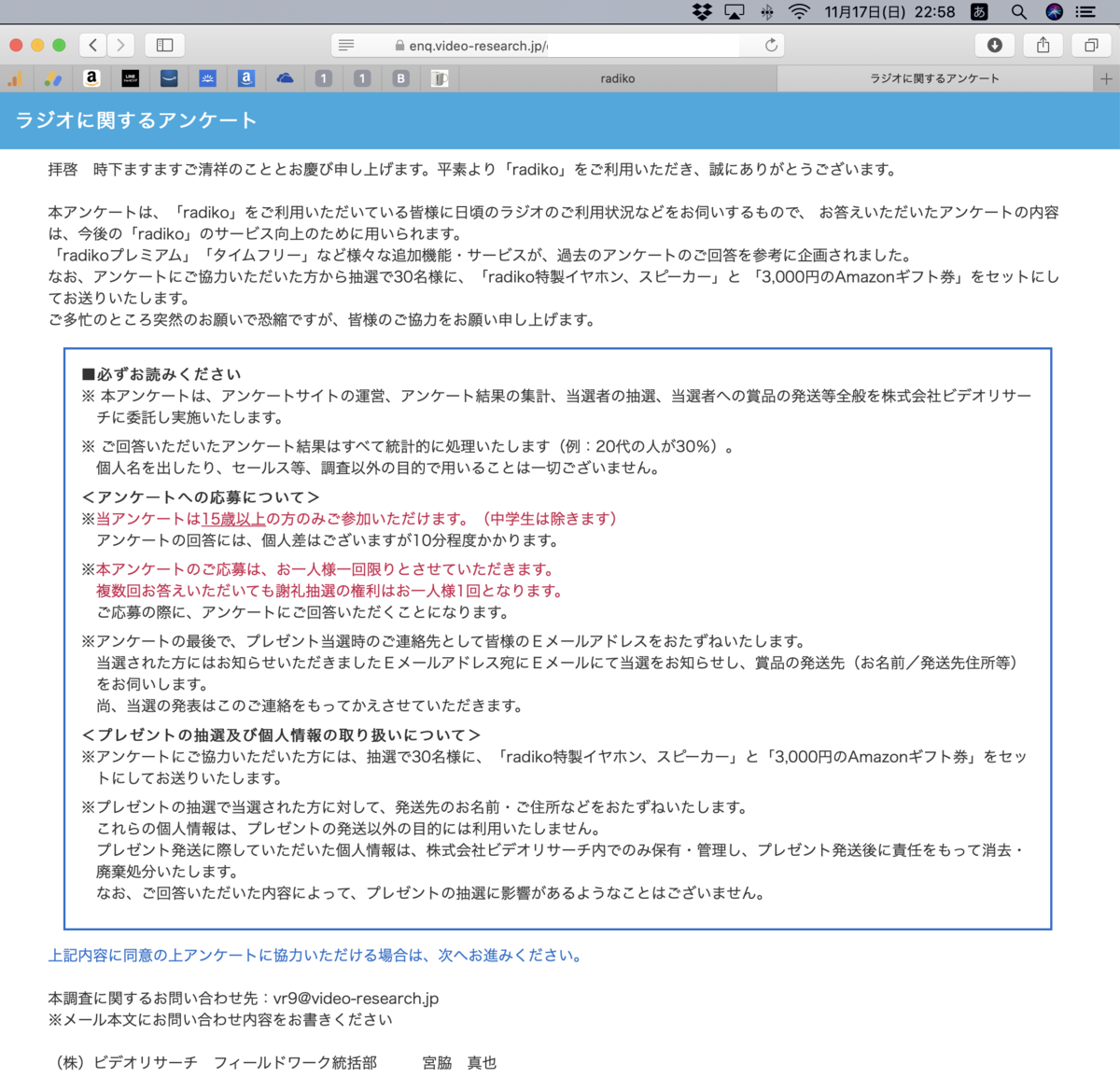The width and height of the screenshot is (1120, 1077).
Task: Select the ラジオに関するアンケート tab
Action: tap(935, 78)
